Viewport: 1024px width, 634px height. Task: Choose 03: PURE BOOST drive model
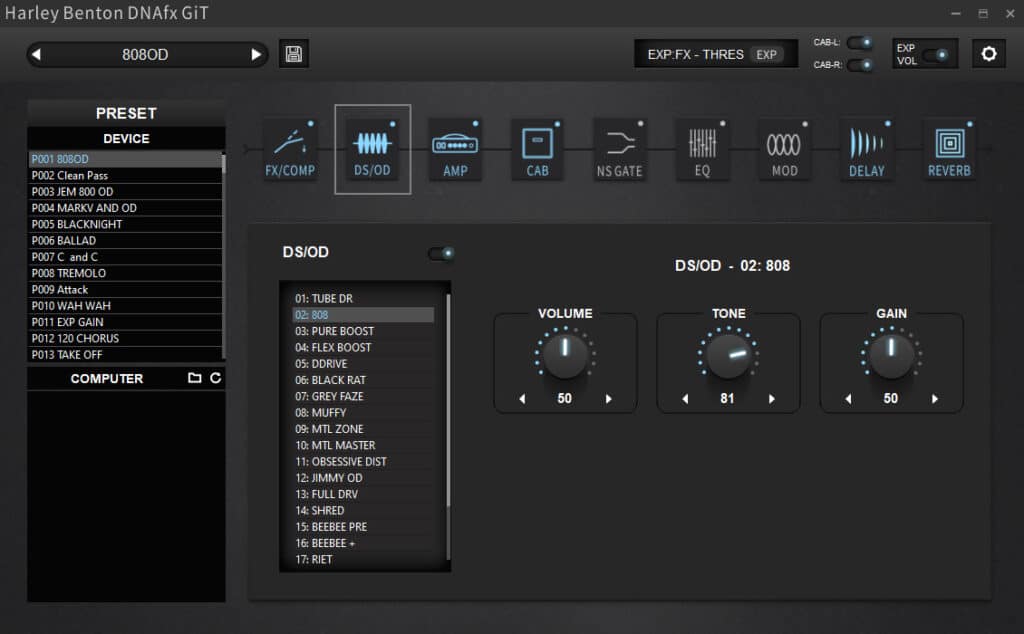363,331
